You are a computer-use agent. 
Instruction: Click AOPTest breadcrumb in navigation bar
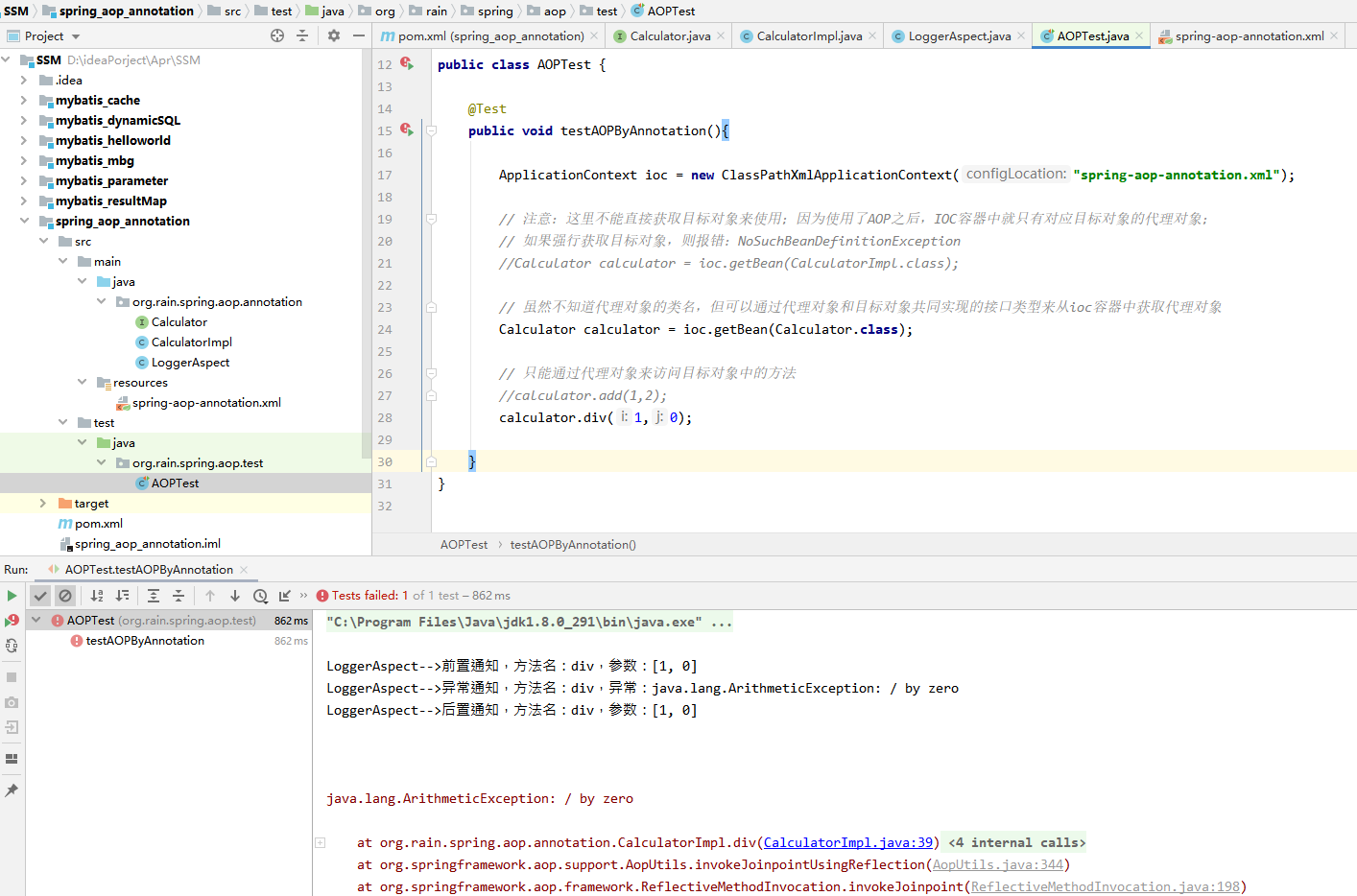pyautogui.click(x=662, y=11)
